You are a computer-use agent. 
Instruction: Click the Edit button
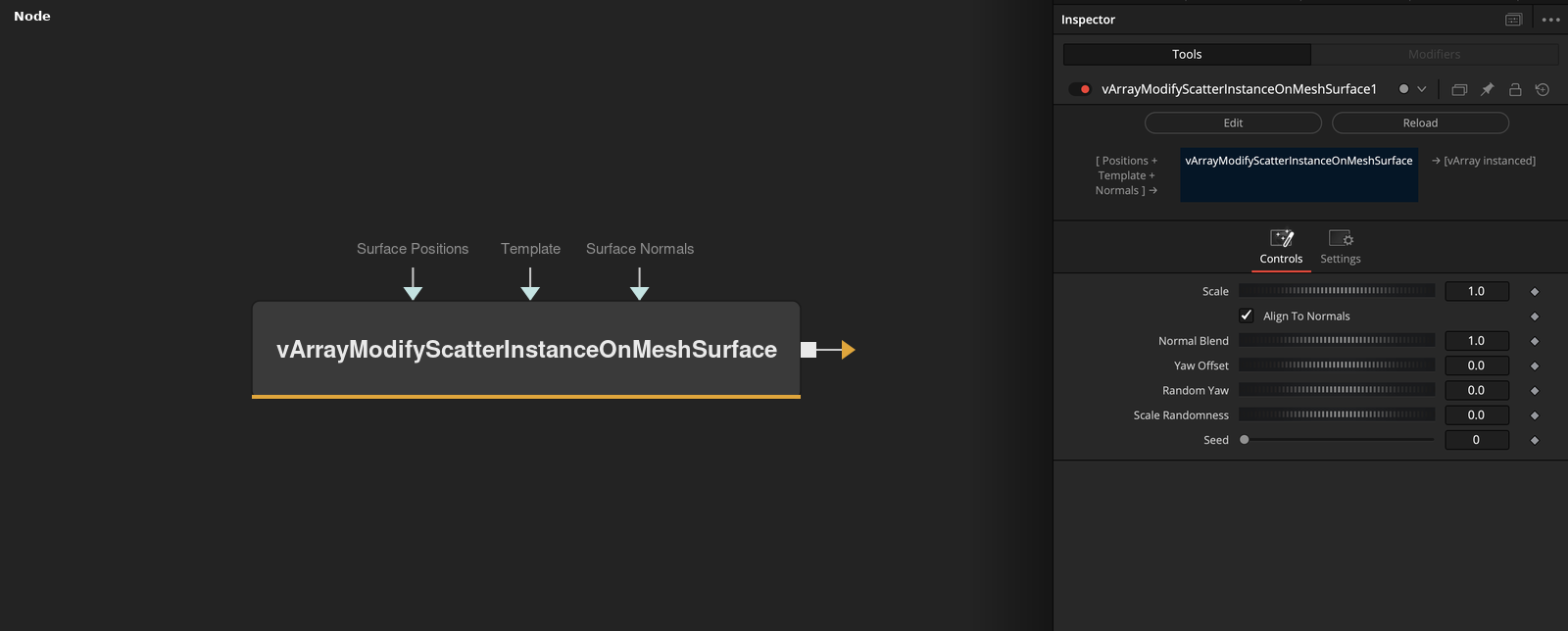[1233, 122]
